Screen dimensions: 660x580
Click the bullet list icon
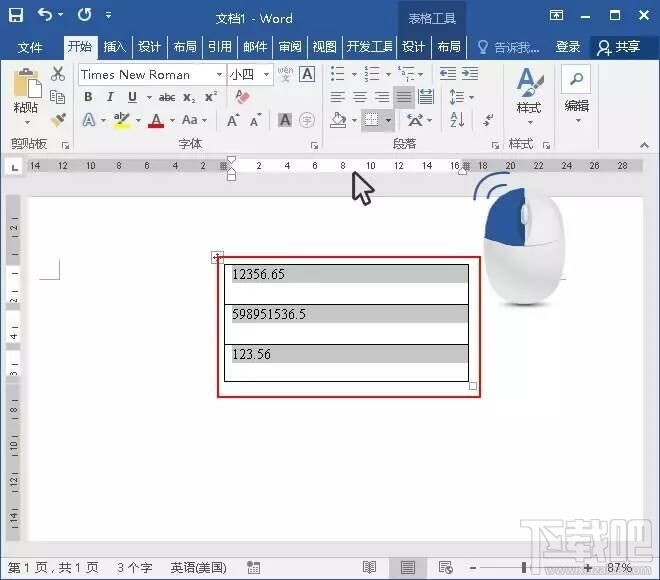tap(338, 74)
